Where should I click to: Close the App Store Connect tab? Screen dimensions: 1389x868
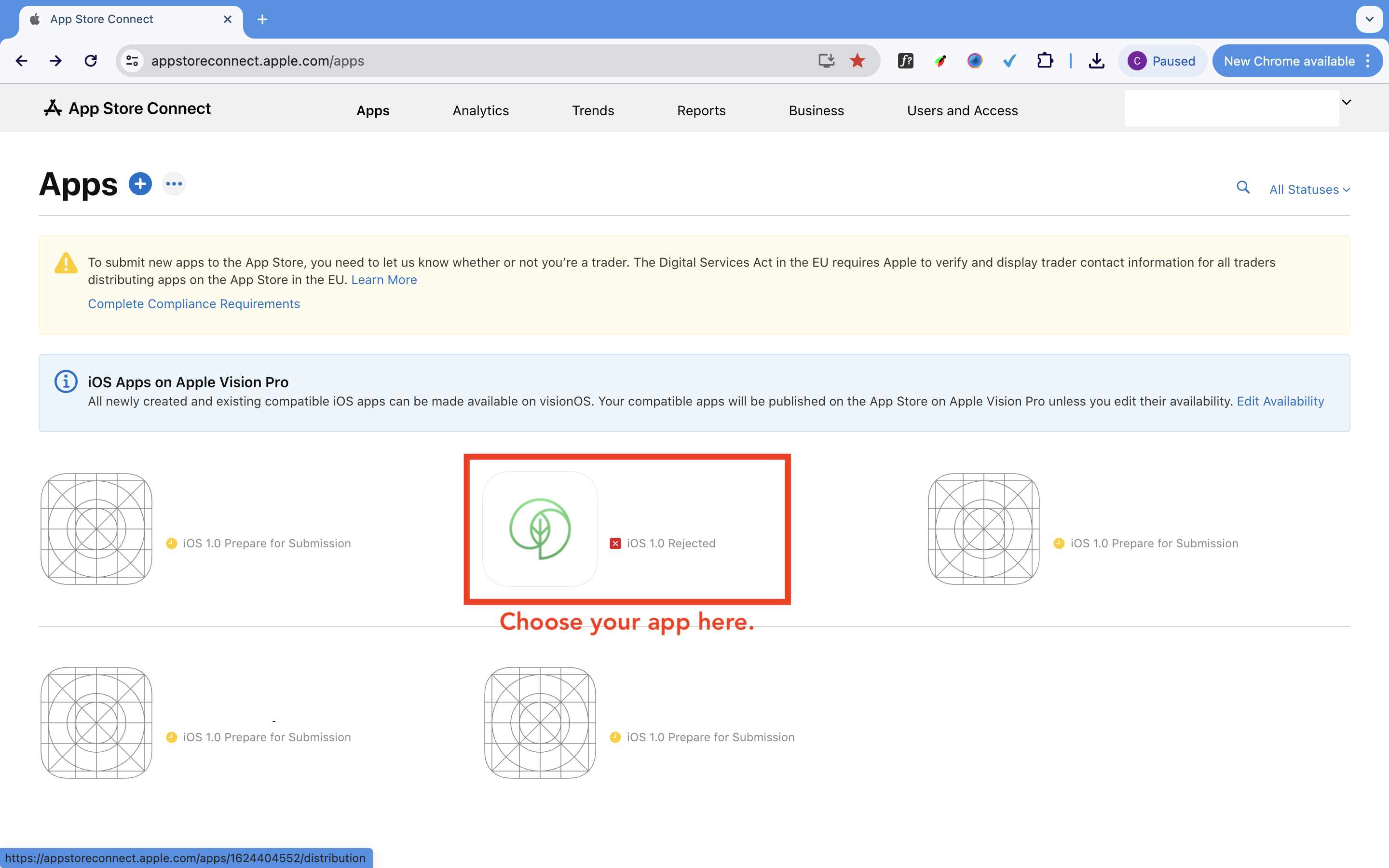227,19
